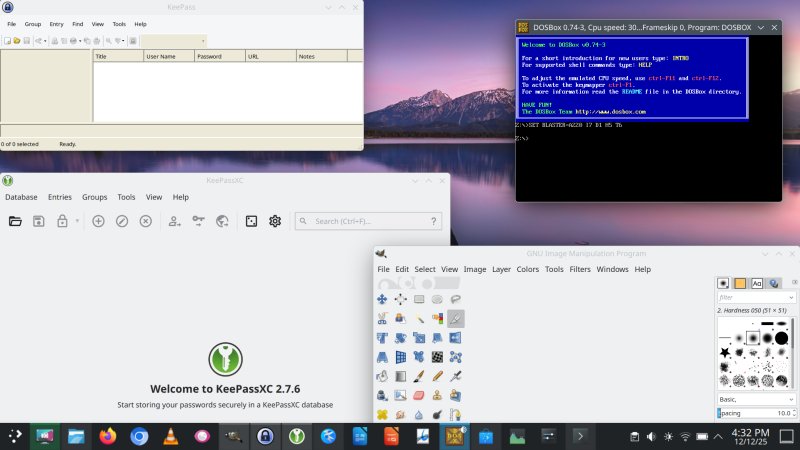Click the KeePassXC password generator dice icon
Image resolution: width=800 pixels, height=450 pixels.
tap(252, 221)
